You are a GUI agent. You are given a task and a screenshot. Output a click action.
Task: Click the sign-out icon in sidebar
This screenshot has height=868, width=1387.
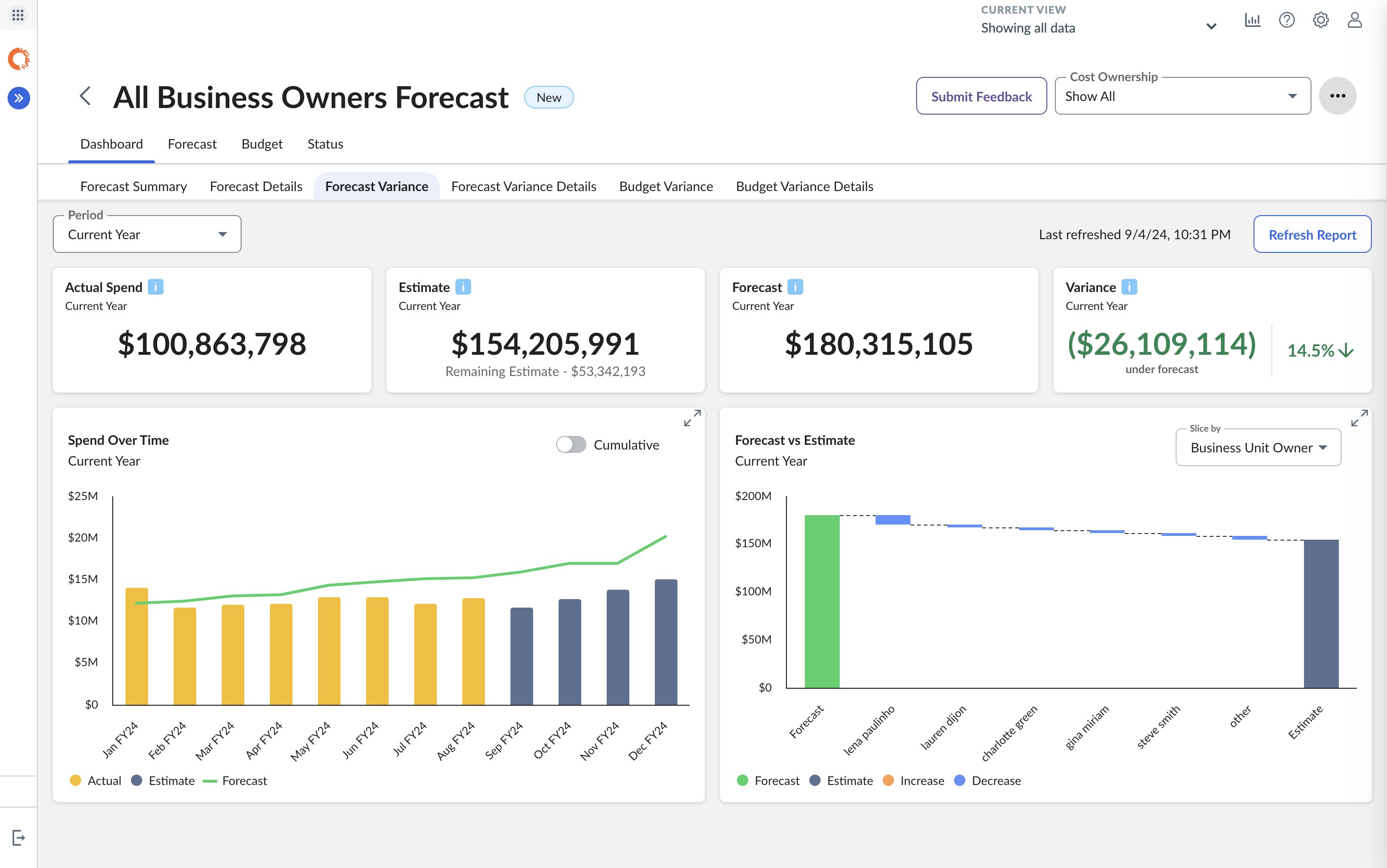click(18, 838)
